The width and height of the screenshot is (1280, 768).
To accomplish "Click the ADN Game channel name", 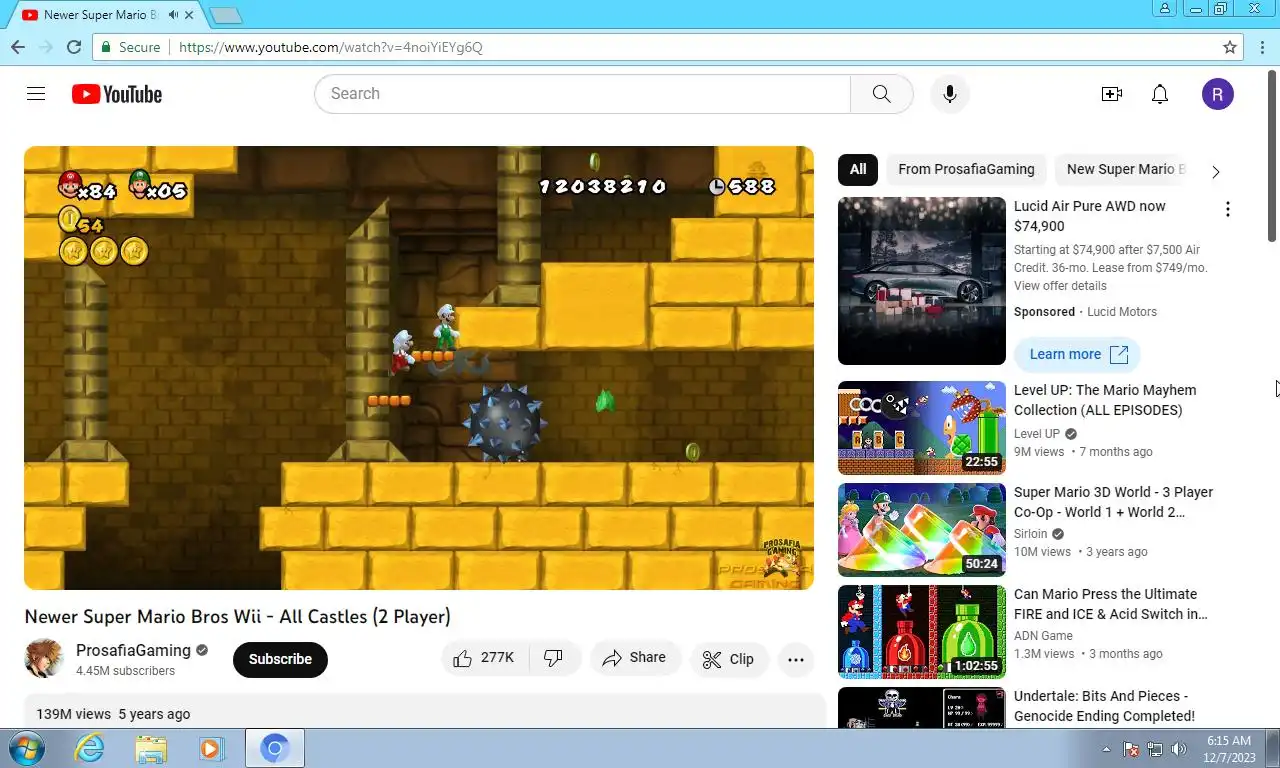I will [x=1043, y=636].
